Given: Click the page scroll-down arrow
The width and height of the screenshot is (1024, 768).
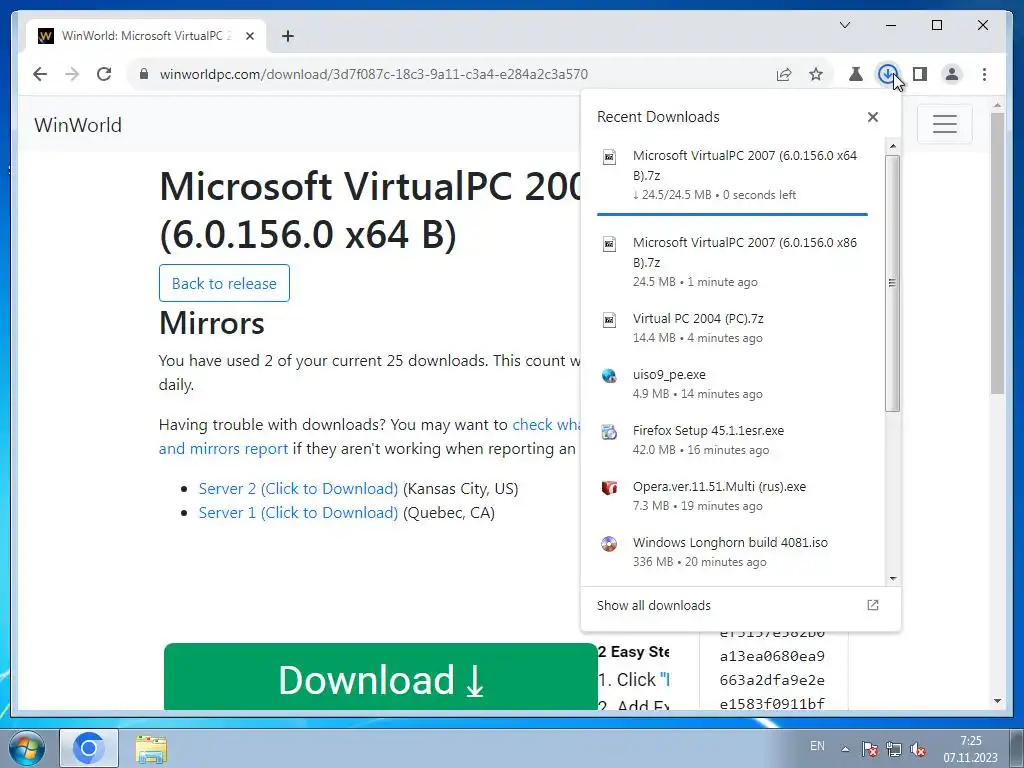Looking at the screenshot, I should click(x=997, y=701).
